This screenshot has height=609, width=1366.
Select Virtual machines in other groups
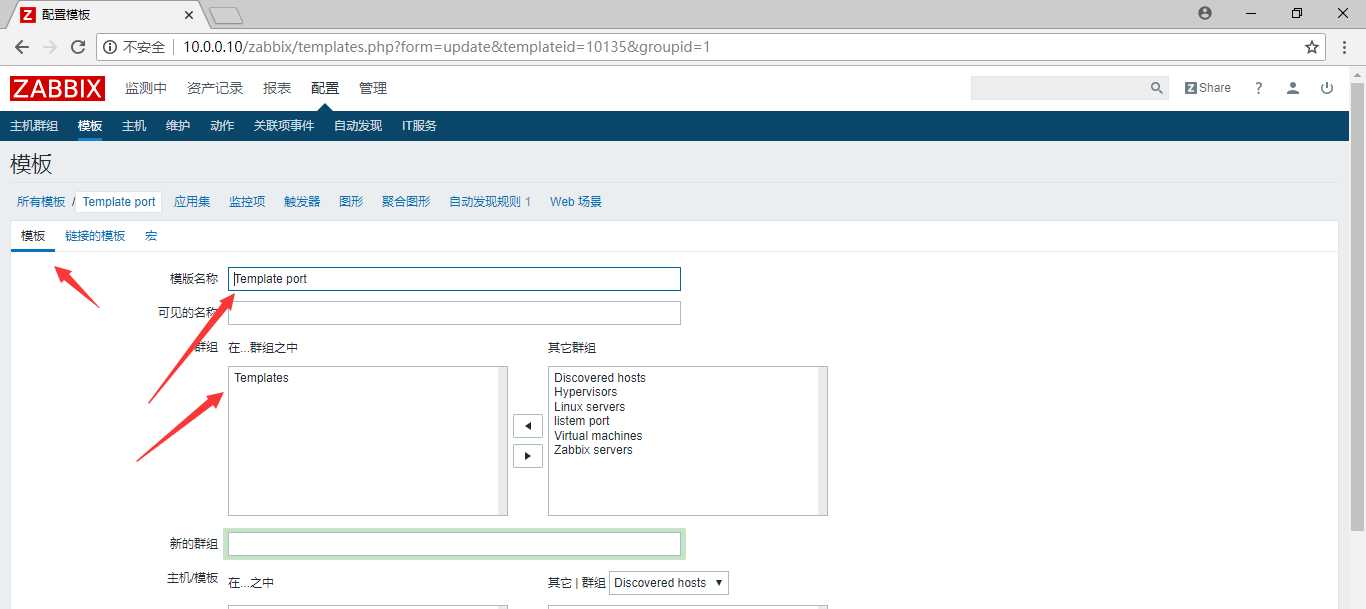click(598, 436)
